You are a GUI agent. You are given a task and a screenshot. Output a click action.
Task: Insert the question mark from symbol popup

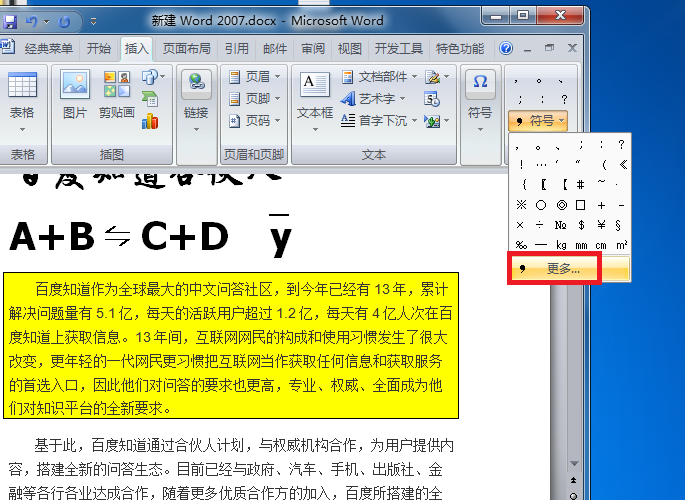[x=621, y=145]
